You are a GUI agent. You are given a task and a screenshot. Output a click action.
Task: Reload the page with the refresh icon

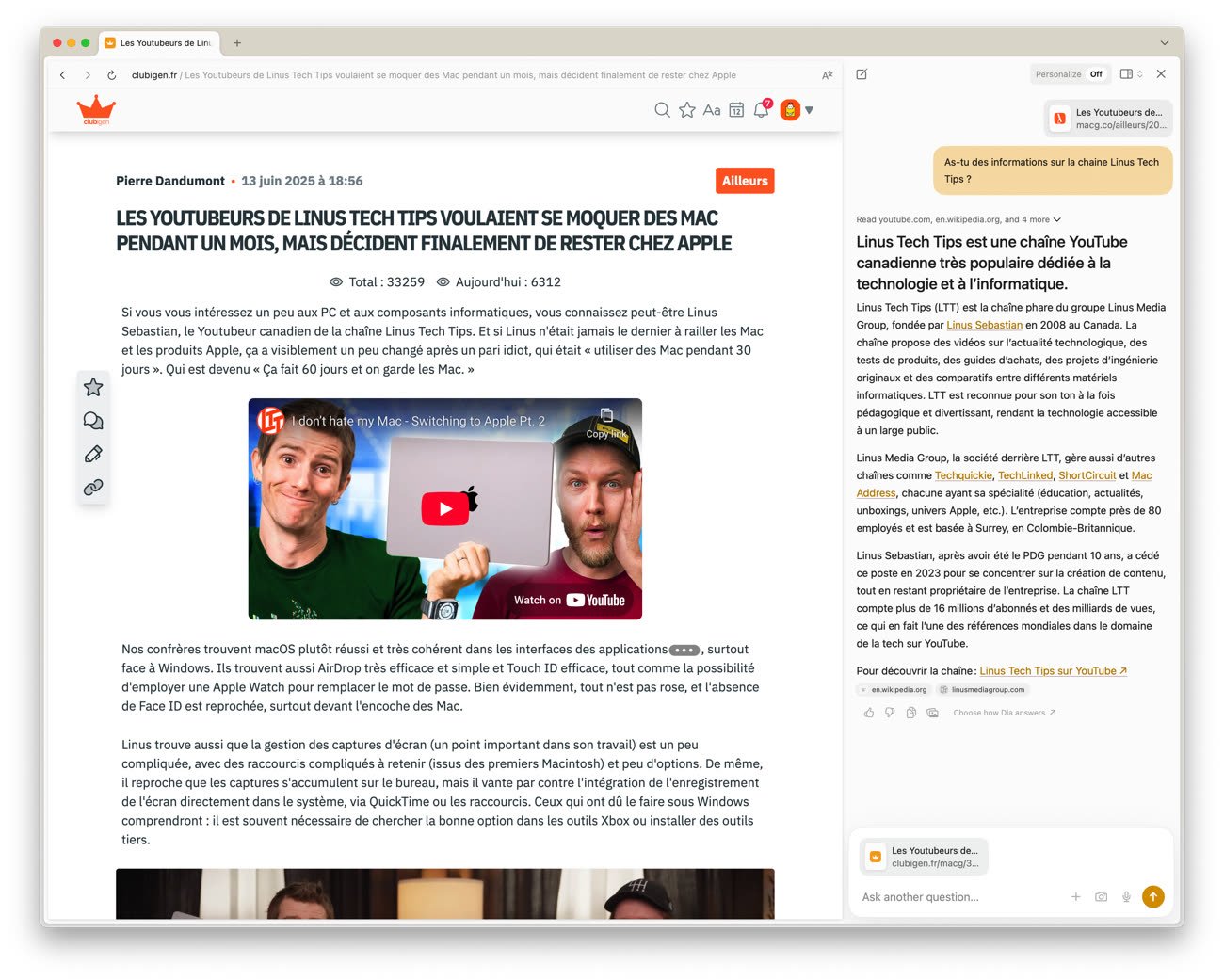(112, 75)
